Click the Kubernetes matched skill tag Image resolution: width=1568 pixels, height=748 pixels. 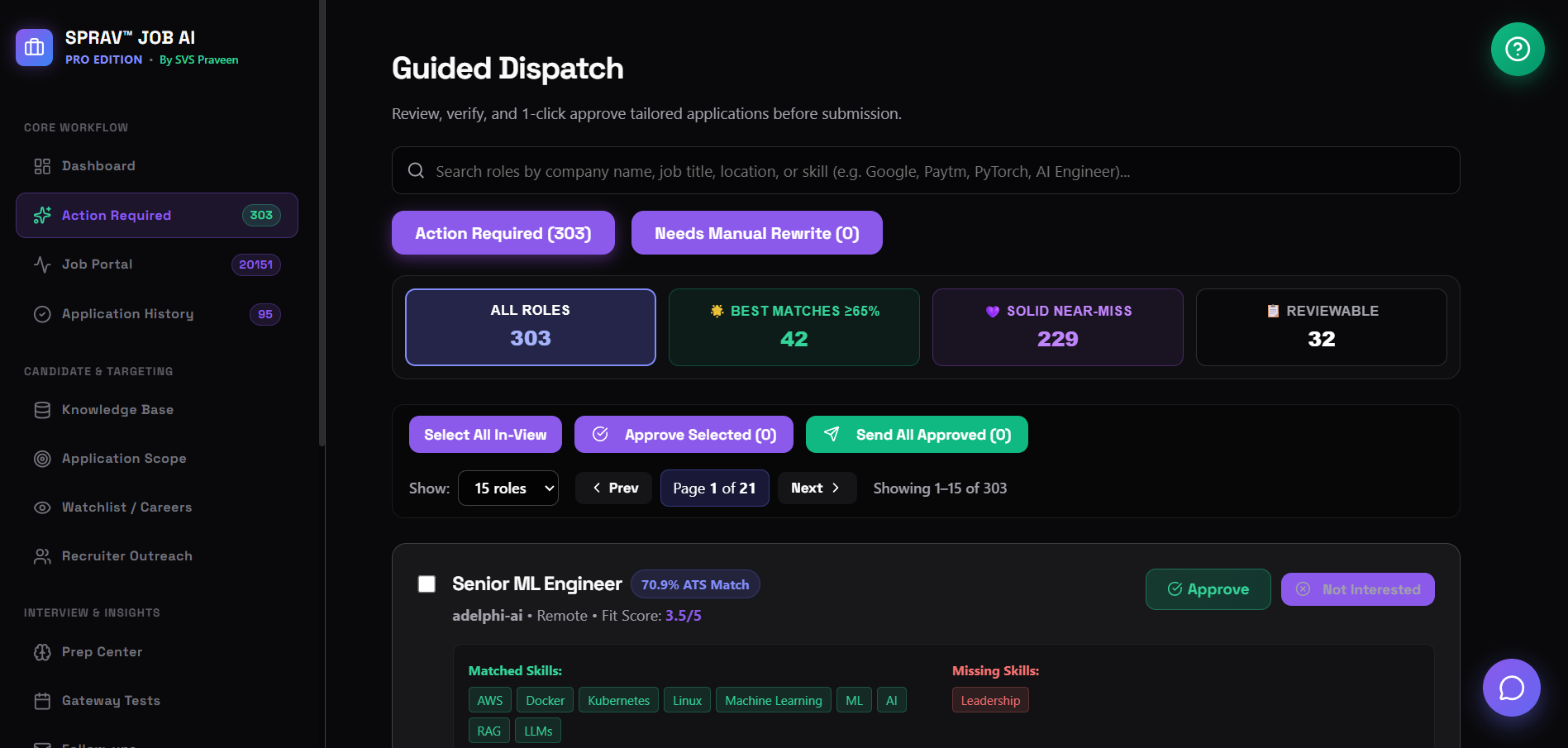pyautogui.click(x=619, y=700)
